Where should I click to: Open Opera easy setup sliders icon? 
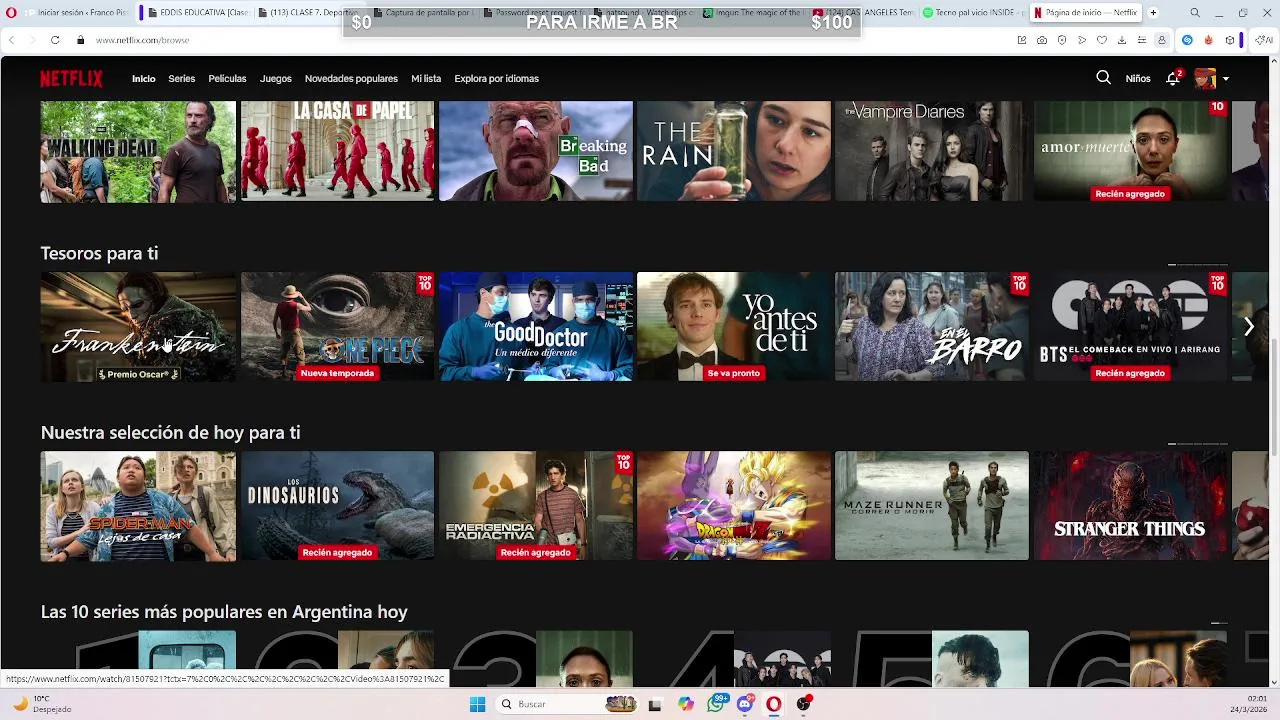pyautogui.click(x=1141, y=40)
